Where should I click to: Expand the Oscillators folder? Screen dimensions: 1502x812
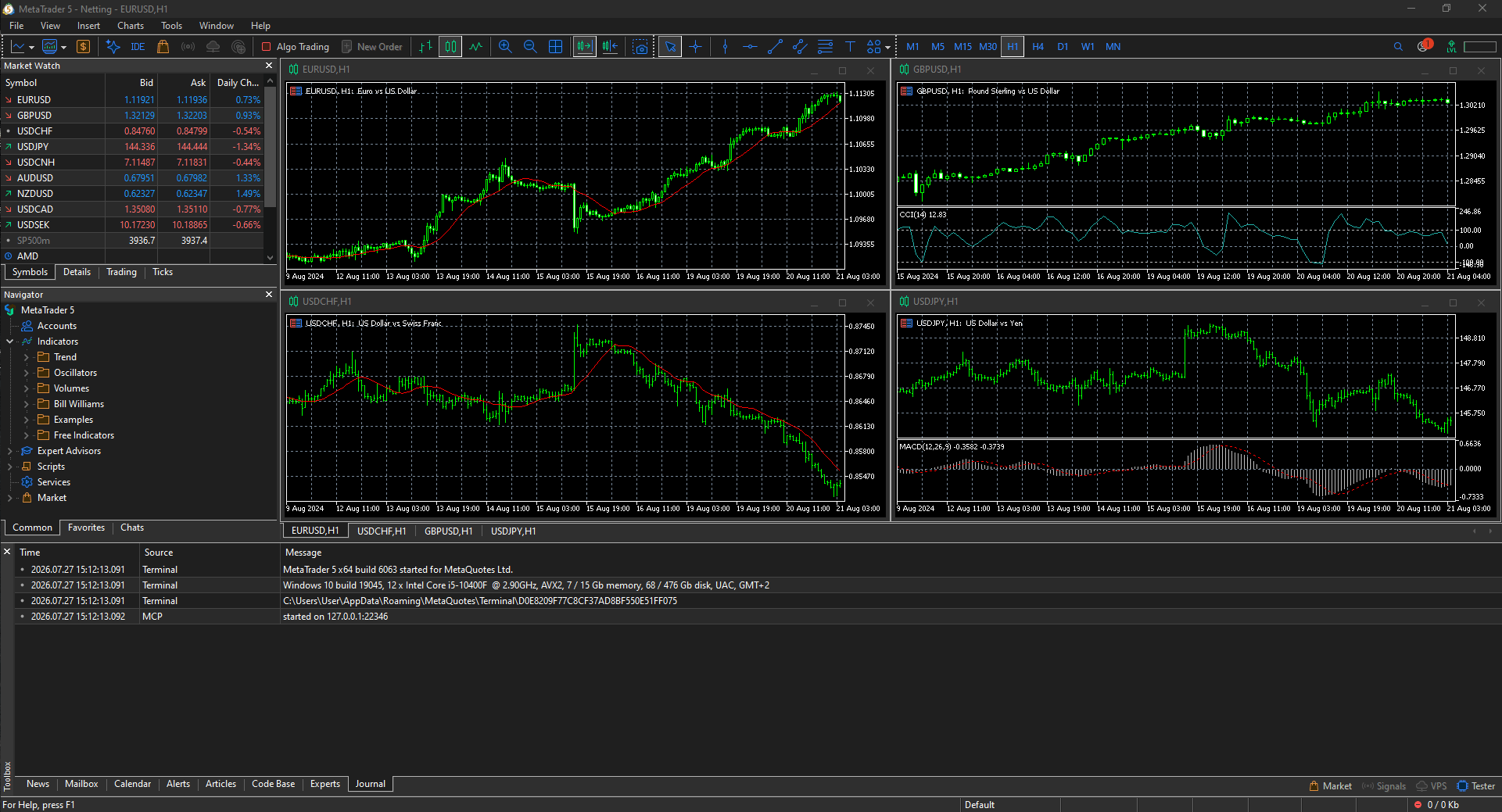tap(26, 373)
